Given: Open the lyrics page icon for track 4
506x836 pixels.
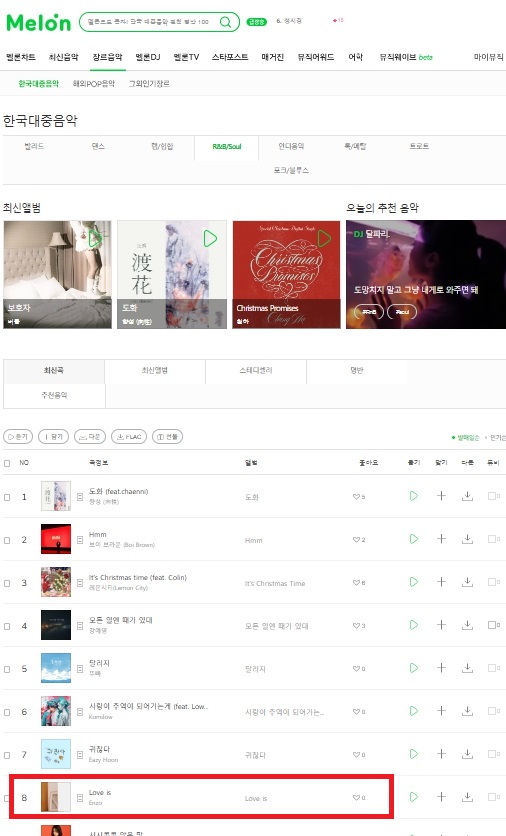Looking at the screenshot, I should pyautogui.click(x=80, y=626).
